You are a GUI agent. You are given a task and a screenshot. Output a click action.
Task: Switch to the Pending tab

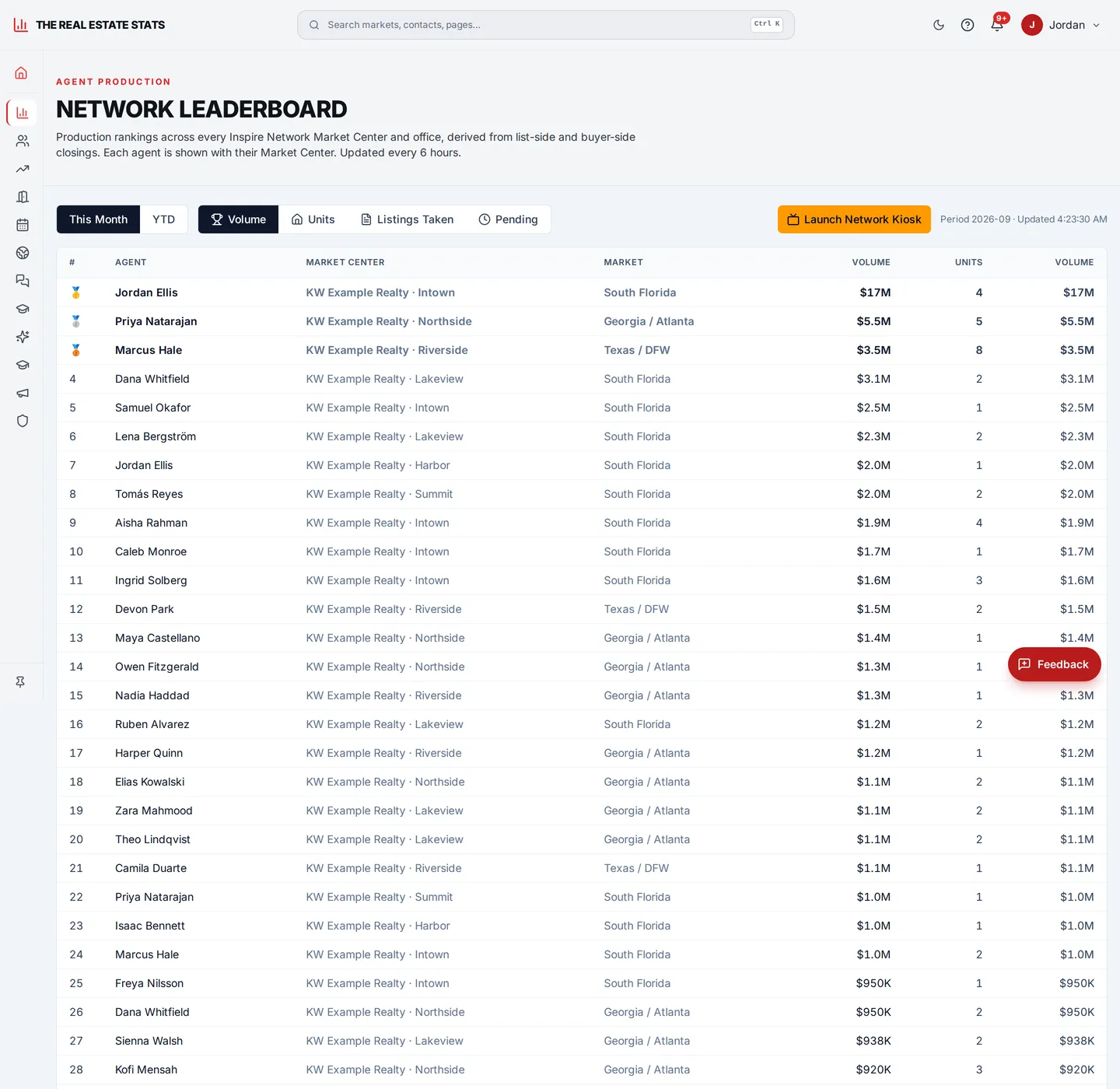(x=508, y=219)
